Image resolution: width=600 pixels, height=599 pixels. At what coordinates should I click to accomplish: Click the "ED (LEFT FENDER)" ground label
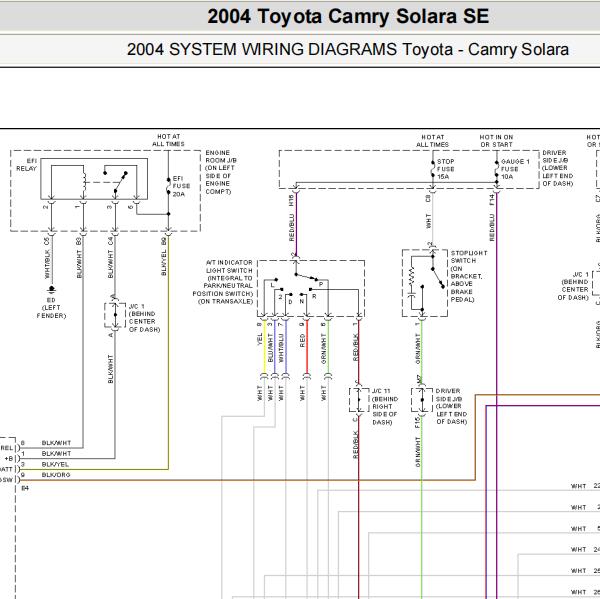point(51,308)
